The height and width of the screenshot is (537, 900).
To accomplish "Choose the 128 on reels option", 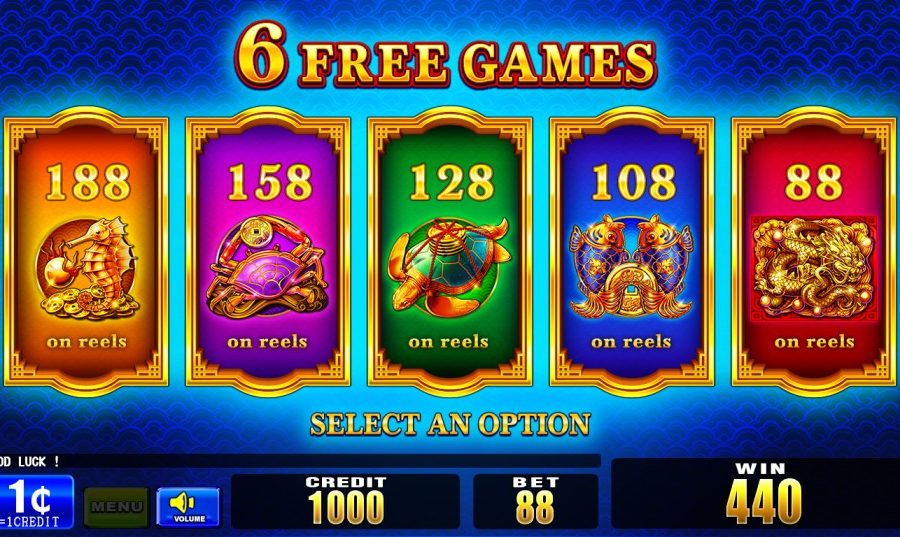I will coord(450,251).
